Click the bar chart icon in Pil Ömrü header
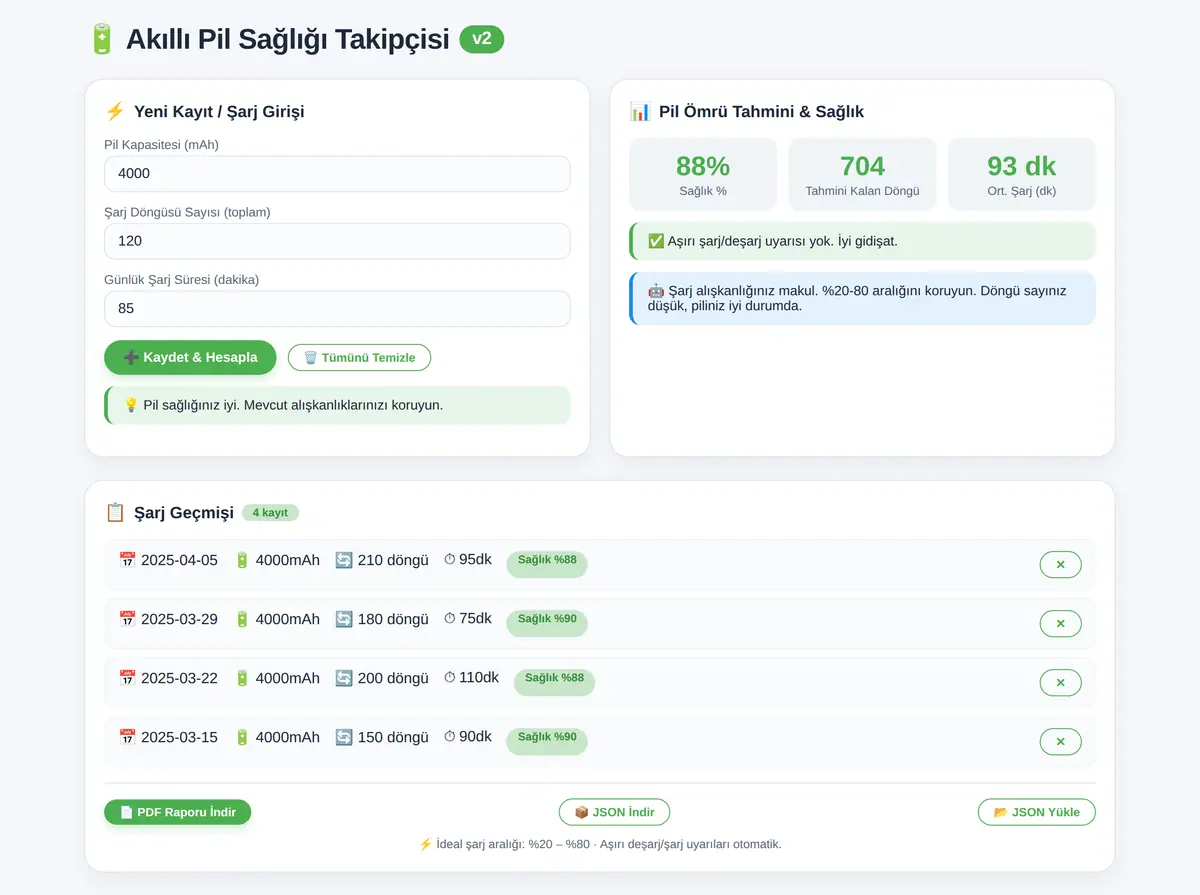 coord(640,111)
